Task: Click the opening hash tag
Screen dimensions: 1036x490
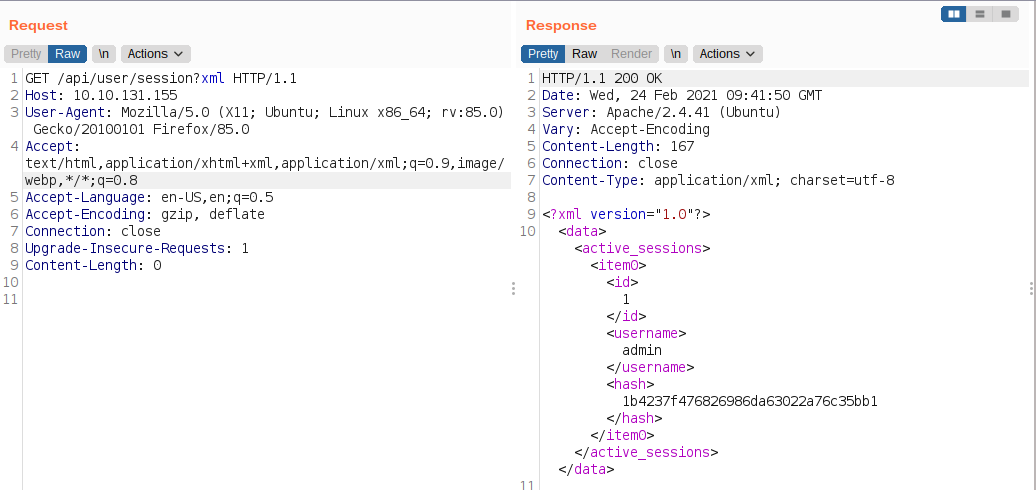Action: [x=630, y=384]
